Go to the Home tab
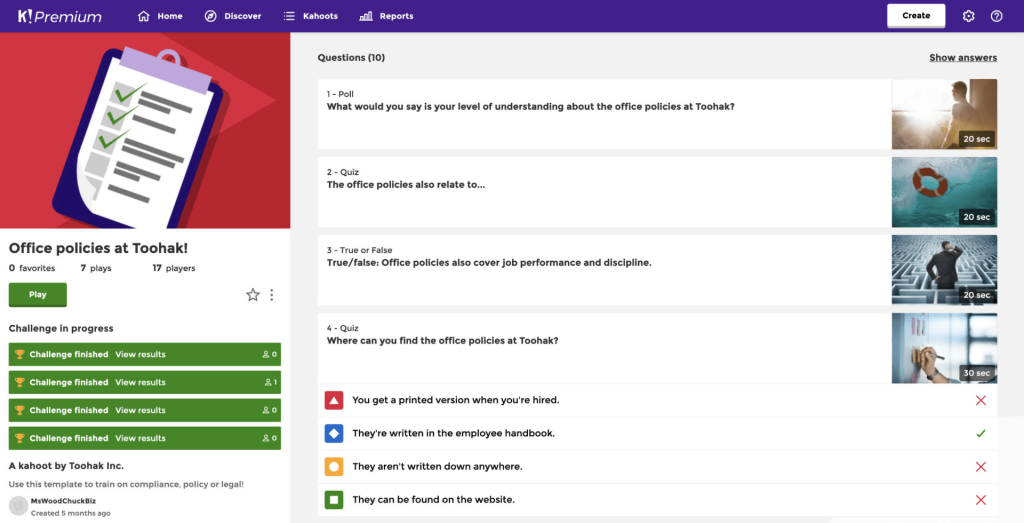Screen dimensions: 1024x523 (x=160, y=16)
